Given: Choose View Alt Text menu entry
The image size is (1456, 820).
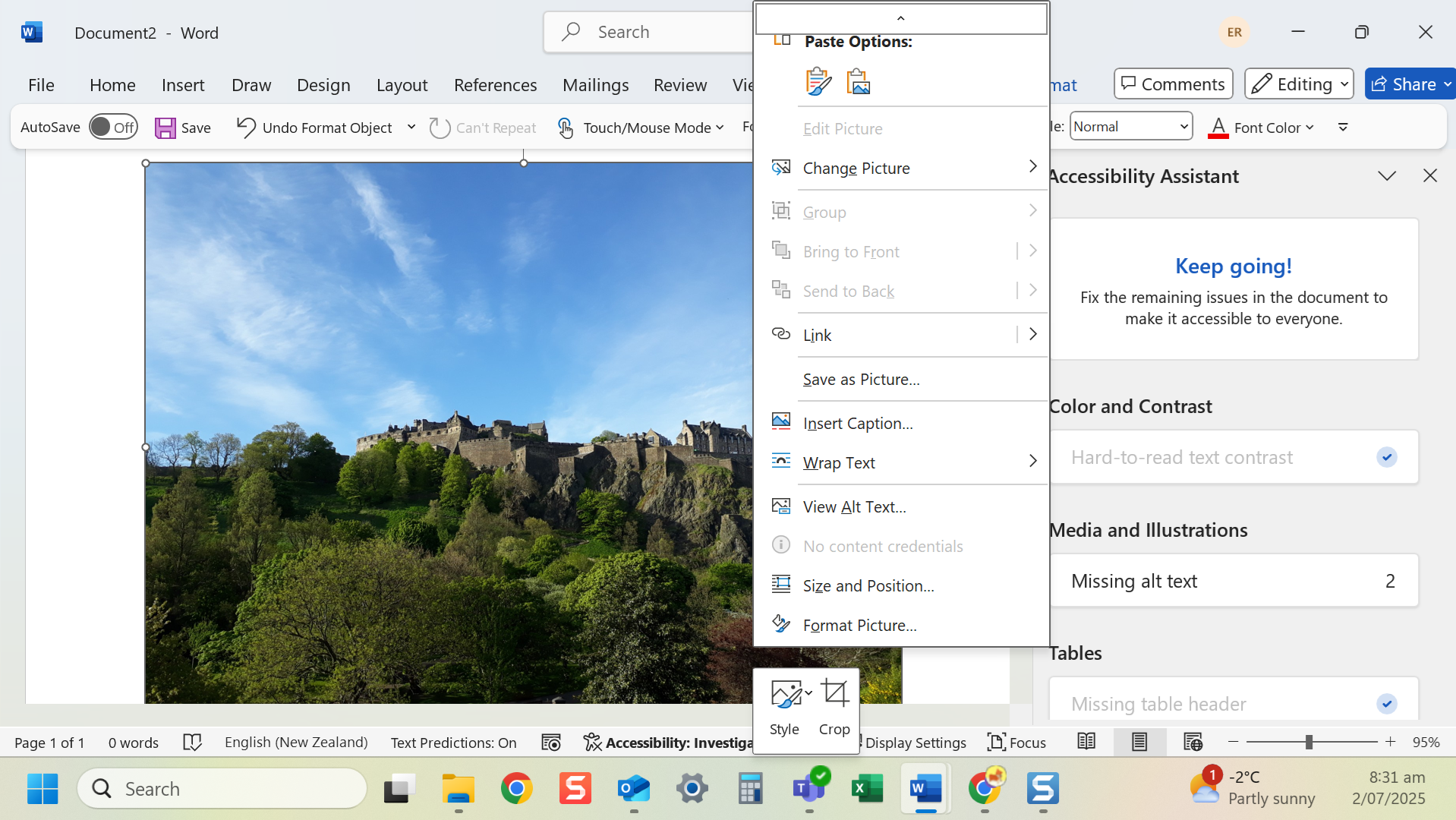Looking at the screenshot, I should click(x=901, y=506).
